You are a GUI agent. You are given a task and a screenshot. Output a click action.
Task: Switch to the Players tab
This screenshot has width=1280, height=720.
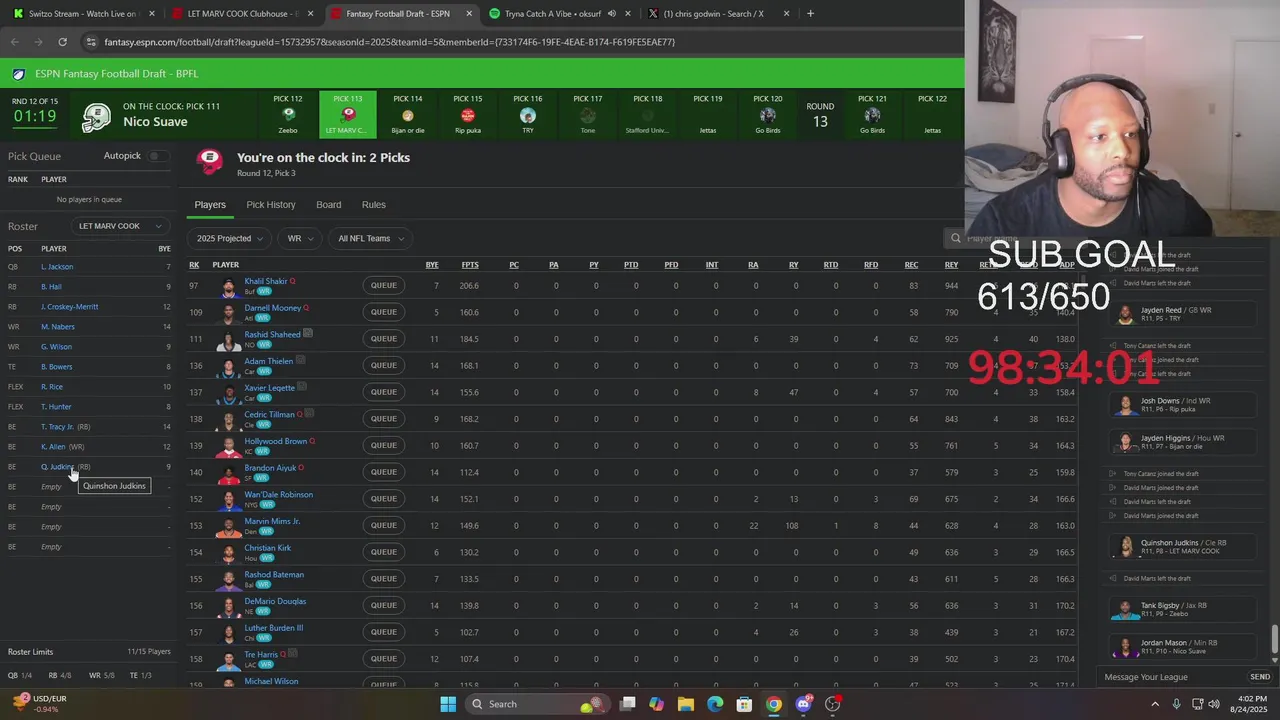click(x=210, y=205)
